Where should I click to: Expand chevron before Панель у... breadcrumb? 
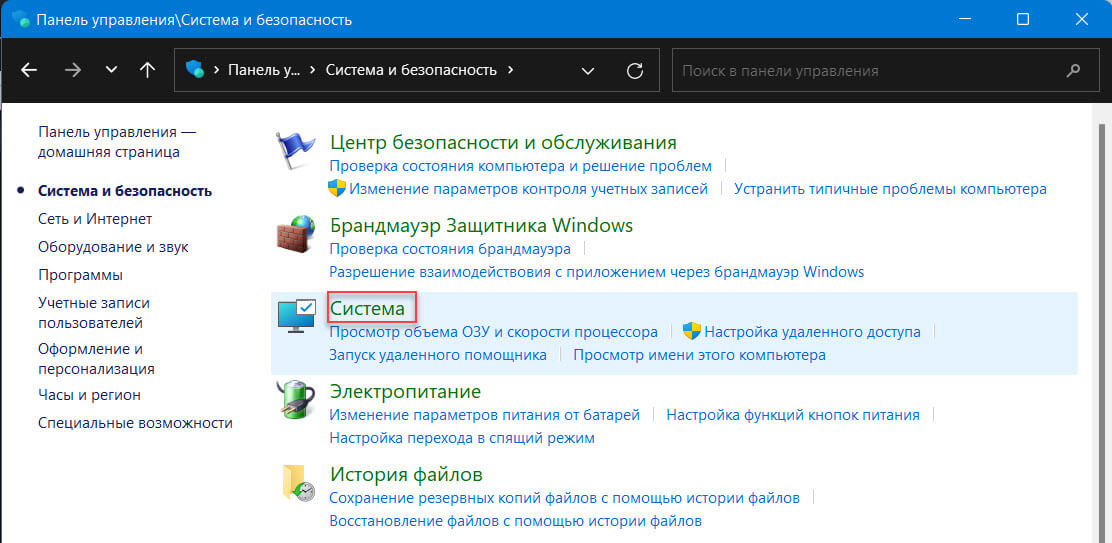215,70
